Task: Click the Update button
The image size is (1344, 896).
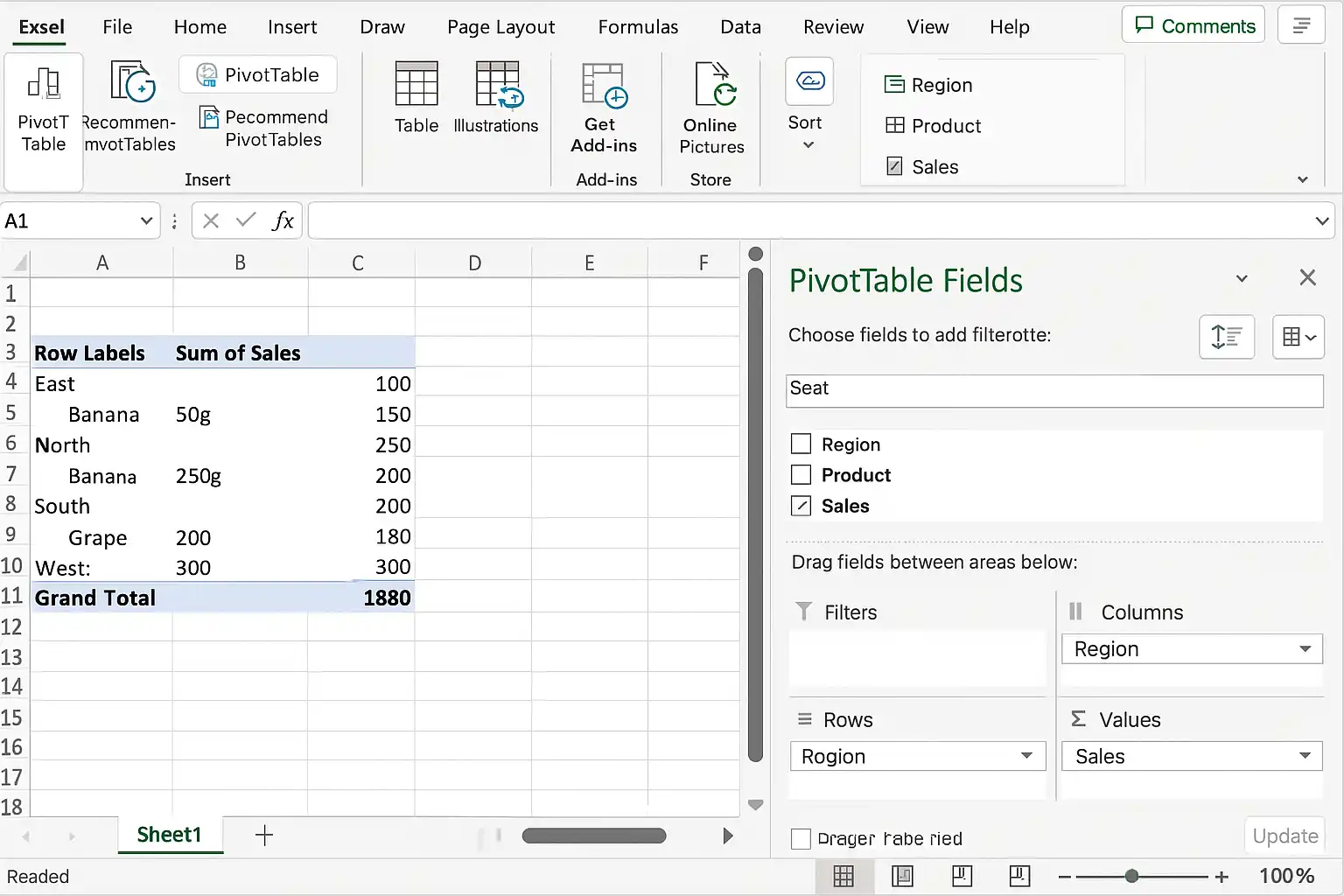Action: 1284,836
